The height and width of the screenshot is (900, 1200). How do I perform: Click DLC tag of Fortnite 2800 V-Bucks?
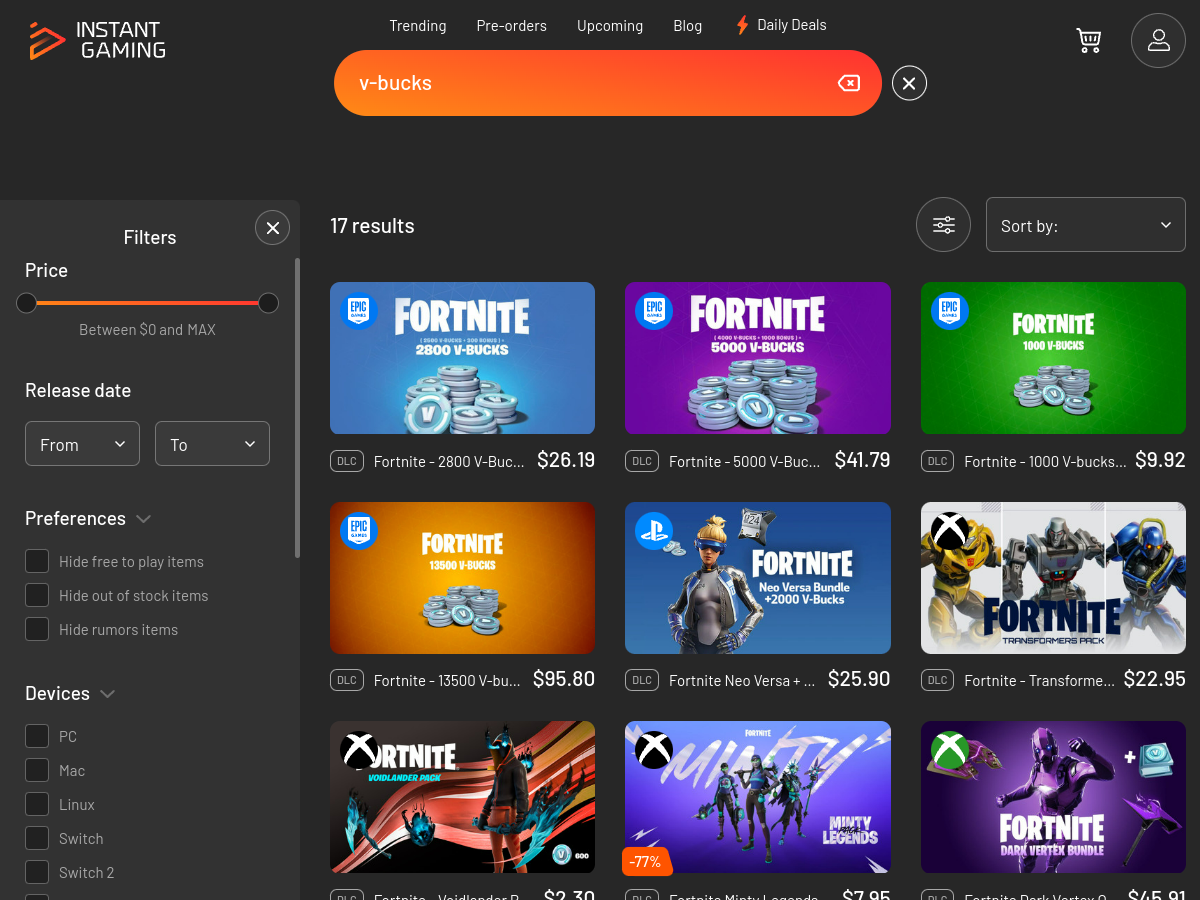point(347,461)
